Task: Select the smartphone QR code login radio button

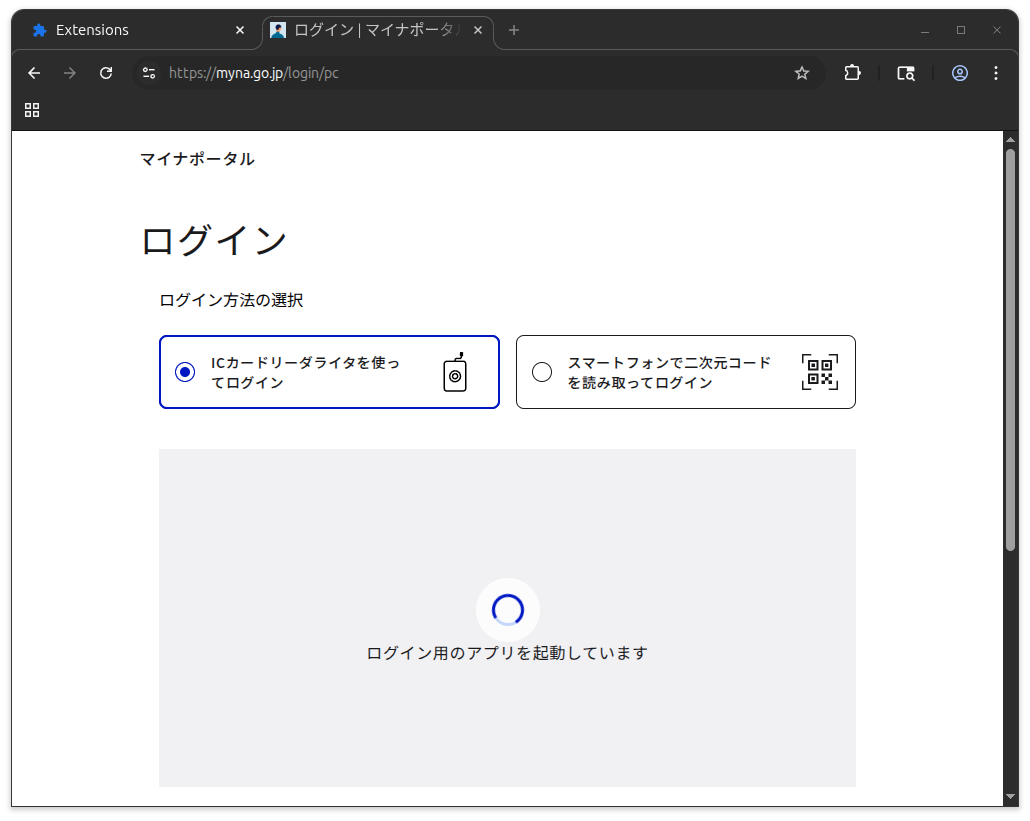Action: click(x=542, y=372)
